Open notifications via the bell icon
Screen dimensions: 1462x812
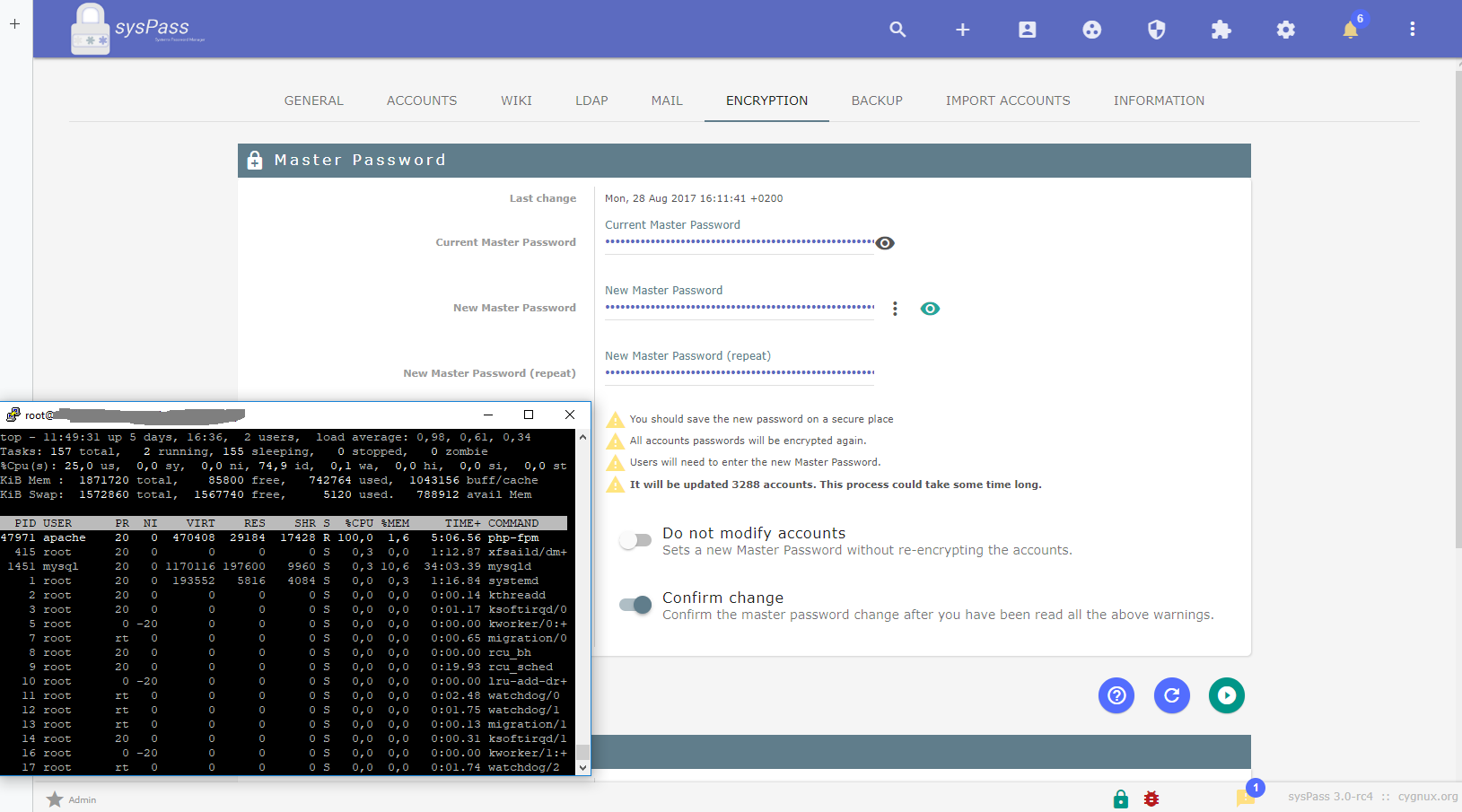pos(1350,30)
